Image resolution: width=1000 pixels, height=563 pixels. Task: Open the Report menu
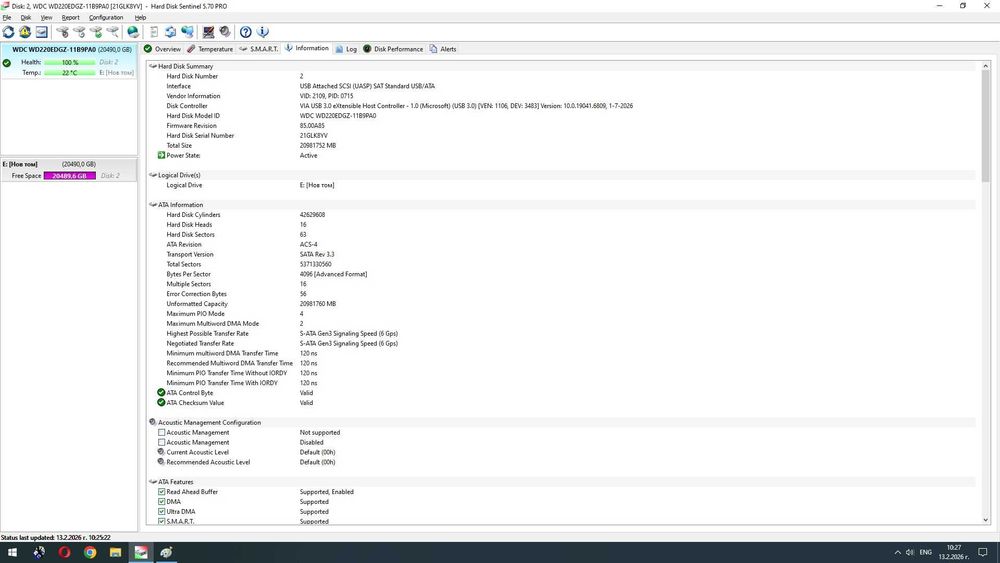click(71, 18)
